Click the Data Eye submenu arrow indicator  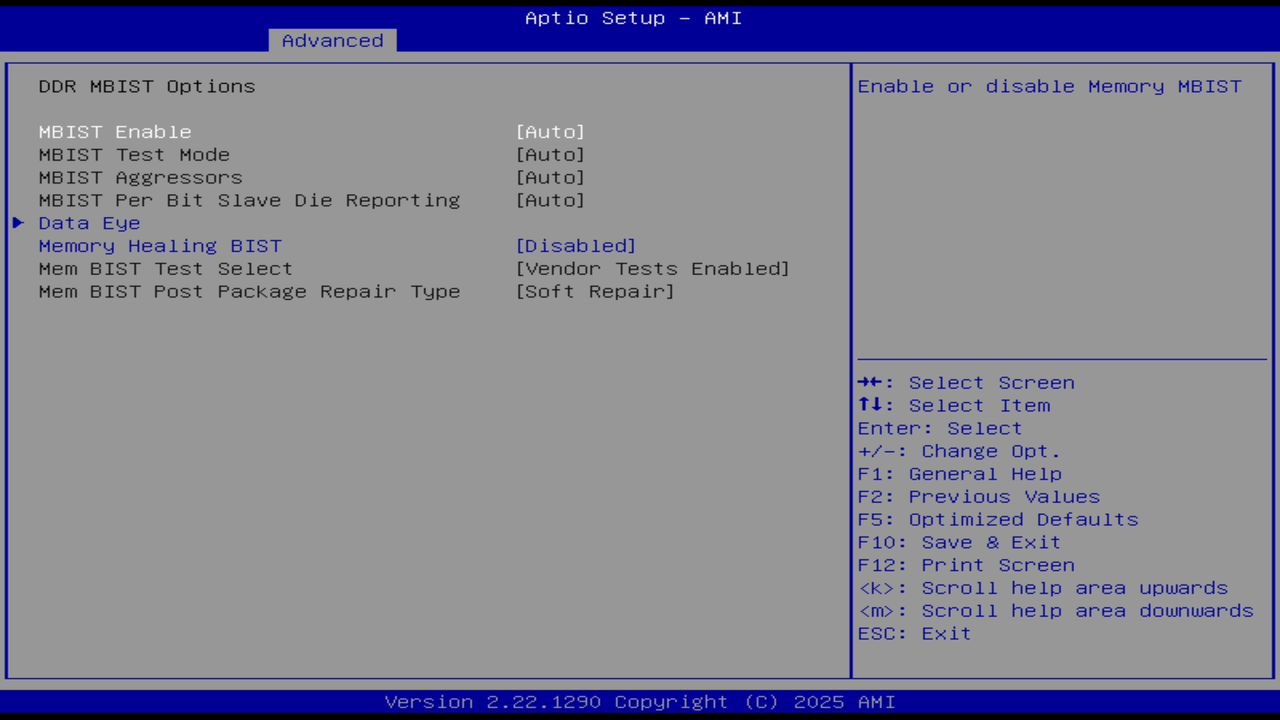(17, 222)
